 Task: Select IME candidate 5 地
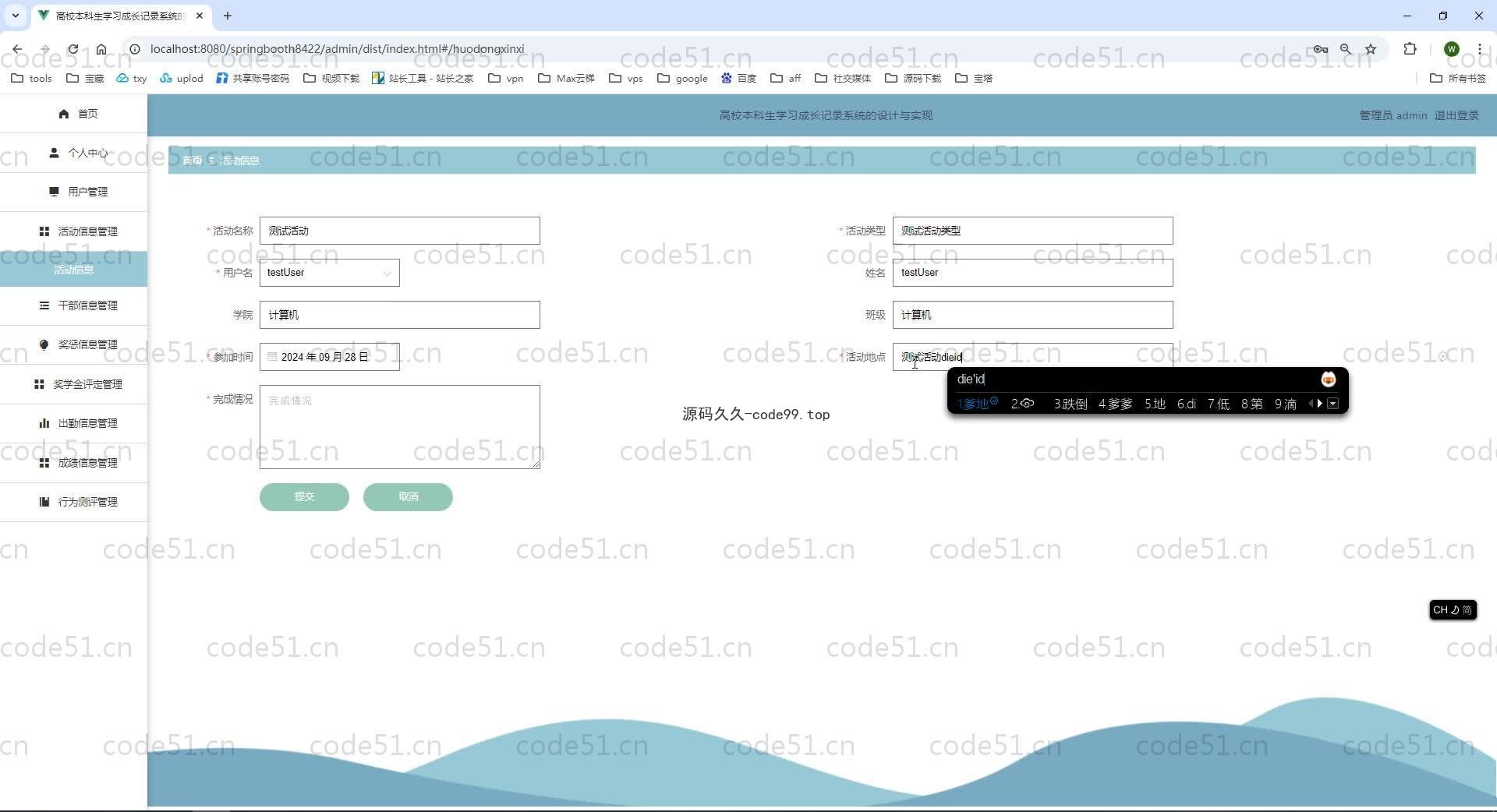point(1155,404)
